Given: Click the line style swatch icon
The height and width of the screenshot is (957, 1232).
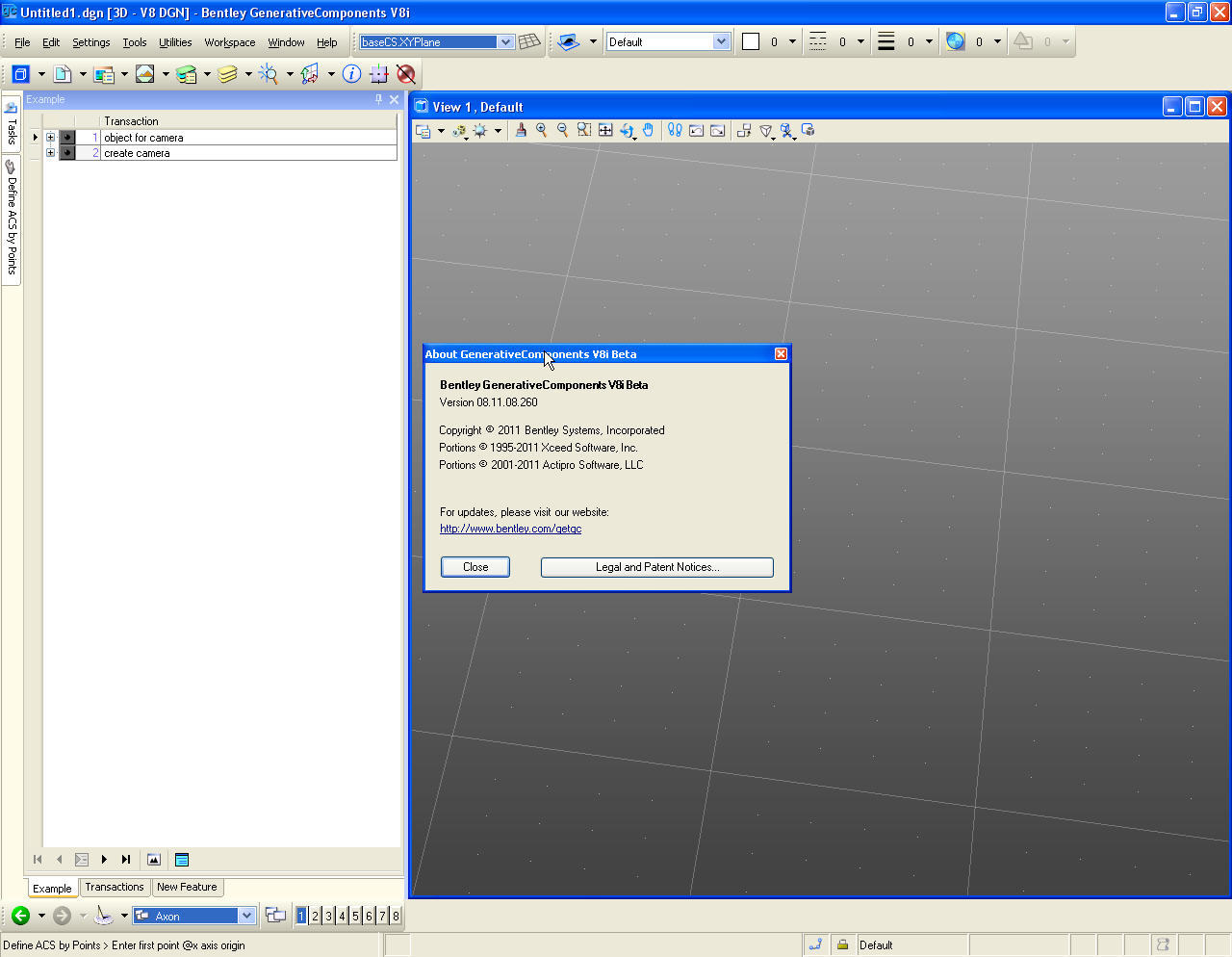Looking at the screenshot, I should coord(818,41).
